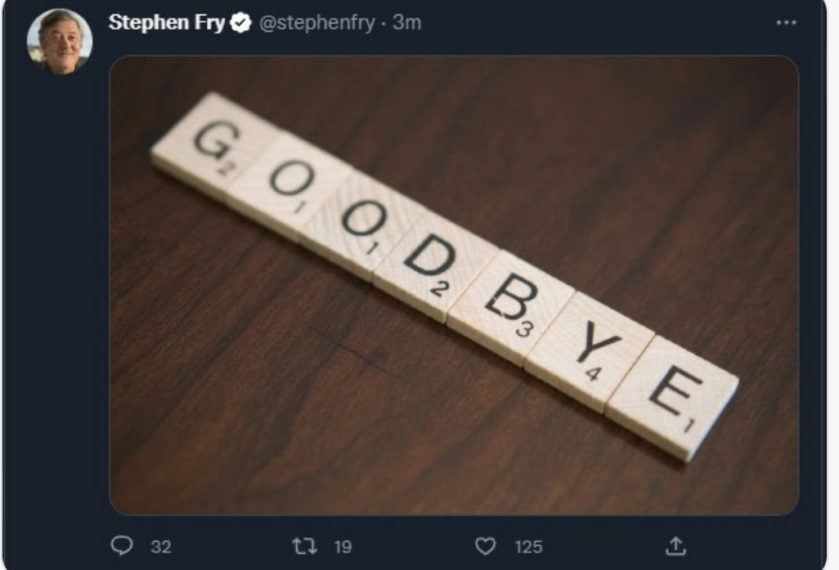
Task: Click the @stephenfry handle
Action: (317, 22)
